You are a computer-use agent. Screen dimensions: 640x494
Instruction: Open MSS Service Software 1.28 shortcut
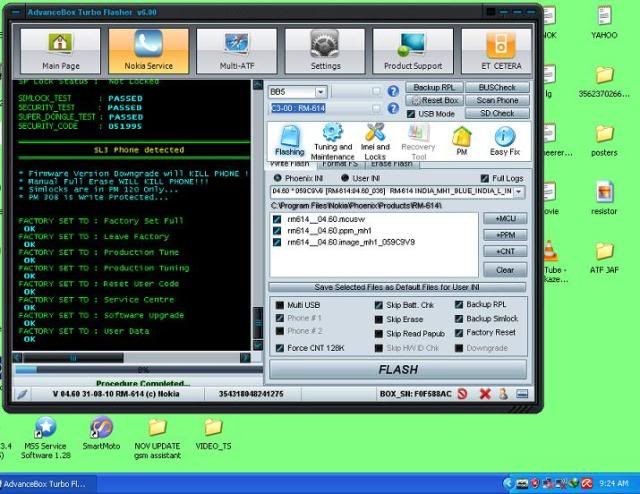[x=45, y=438]
